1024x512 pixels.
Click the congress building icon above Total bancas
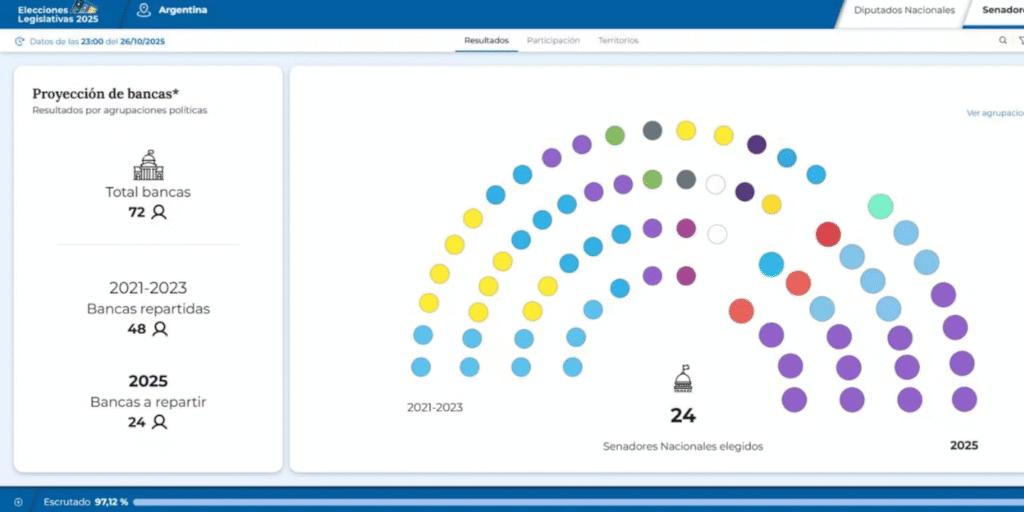pyautogui.click(x=148, y=165)
